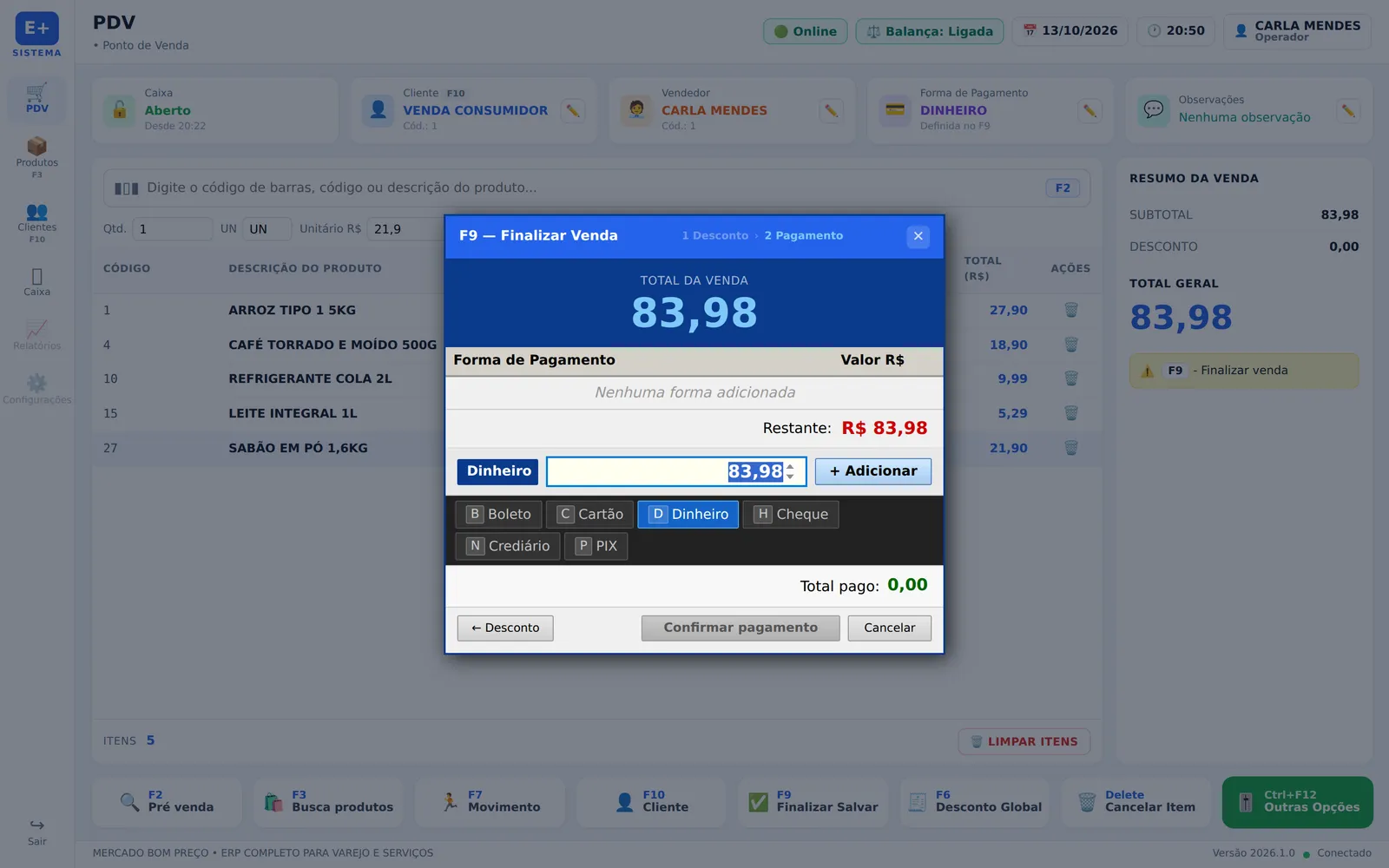Switch to step 1 Desconto
Image resolution: width=1389 pixels, height=868 pixels.
(714, 236)
